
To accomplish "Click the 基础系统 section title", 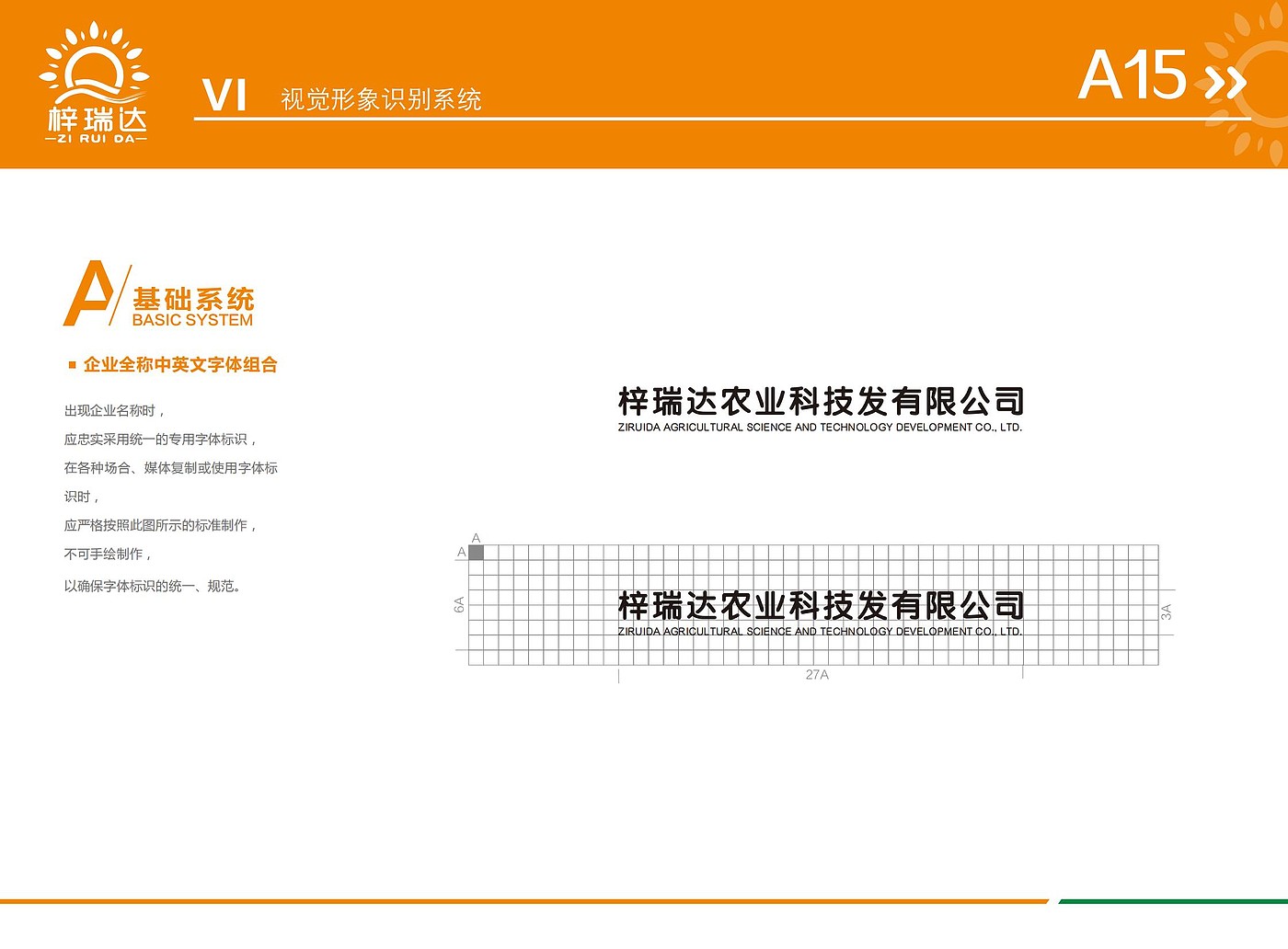I will pos(193,299).
